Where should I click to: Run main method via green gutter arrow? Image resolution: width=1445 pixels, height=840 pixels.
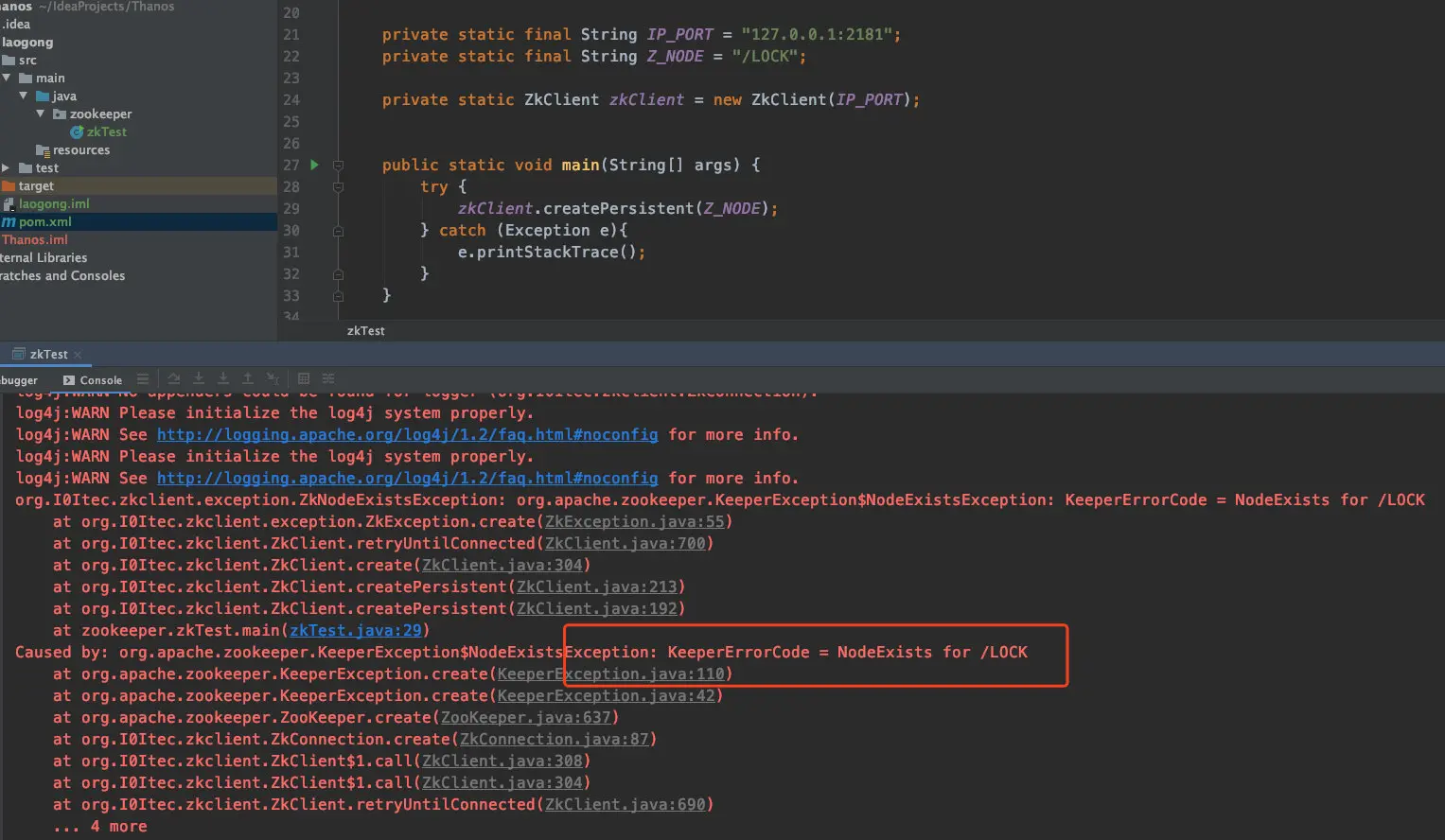(314, 165)
